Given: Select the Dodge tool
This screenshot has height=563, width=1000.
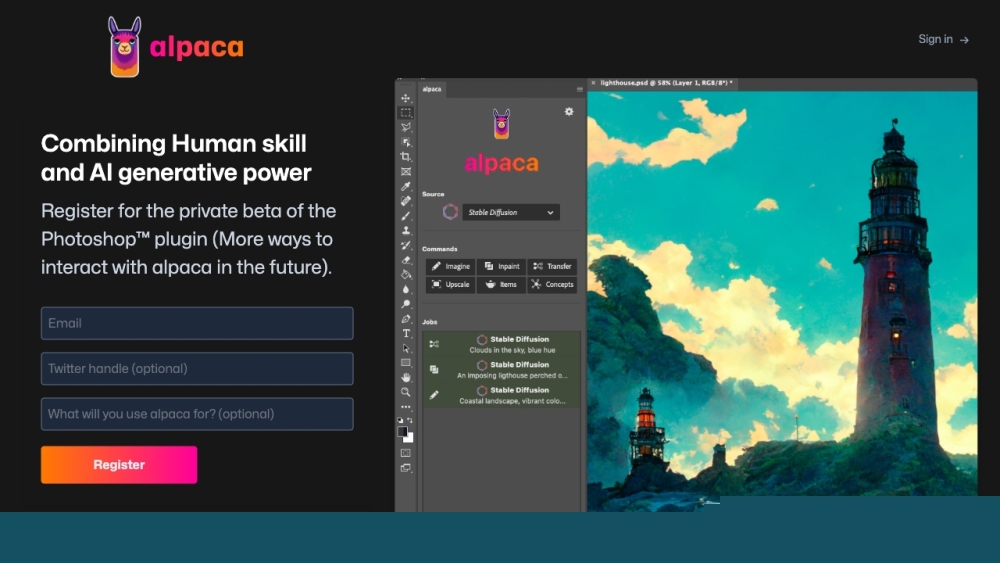Looking at the screenshot, I should [406, 304].
